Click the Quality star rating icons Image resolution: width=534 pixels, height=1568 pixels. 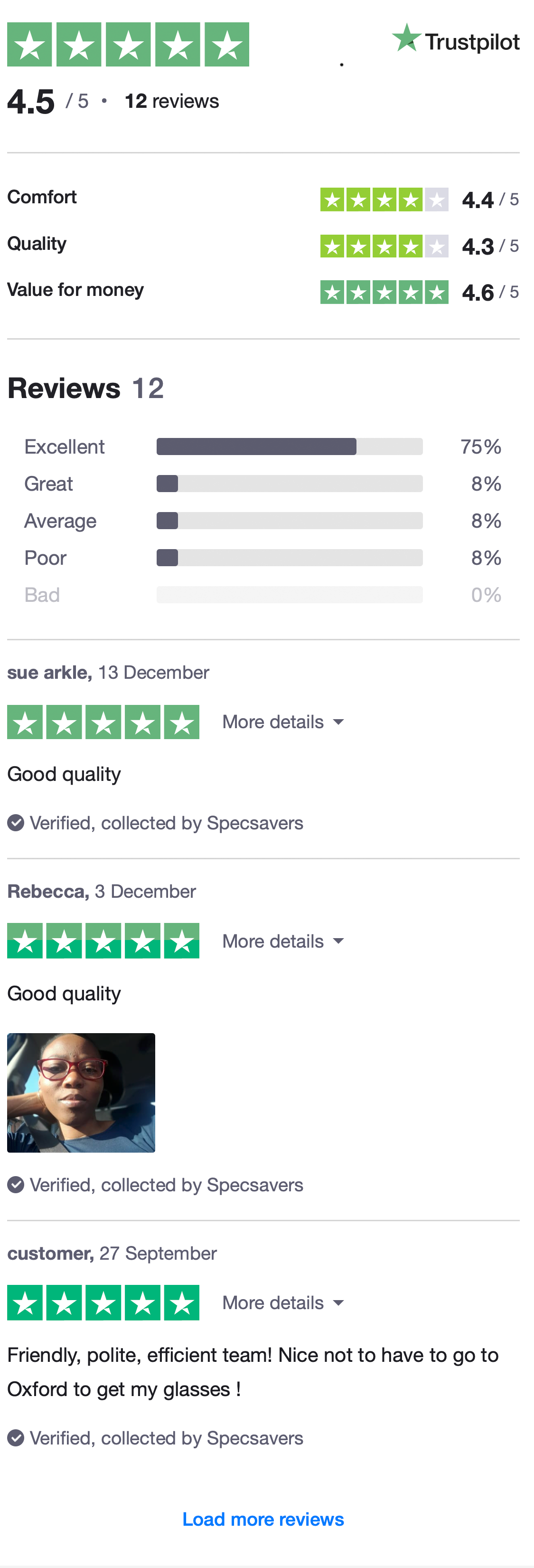[x=384, y=246]
